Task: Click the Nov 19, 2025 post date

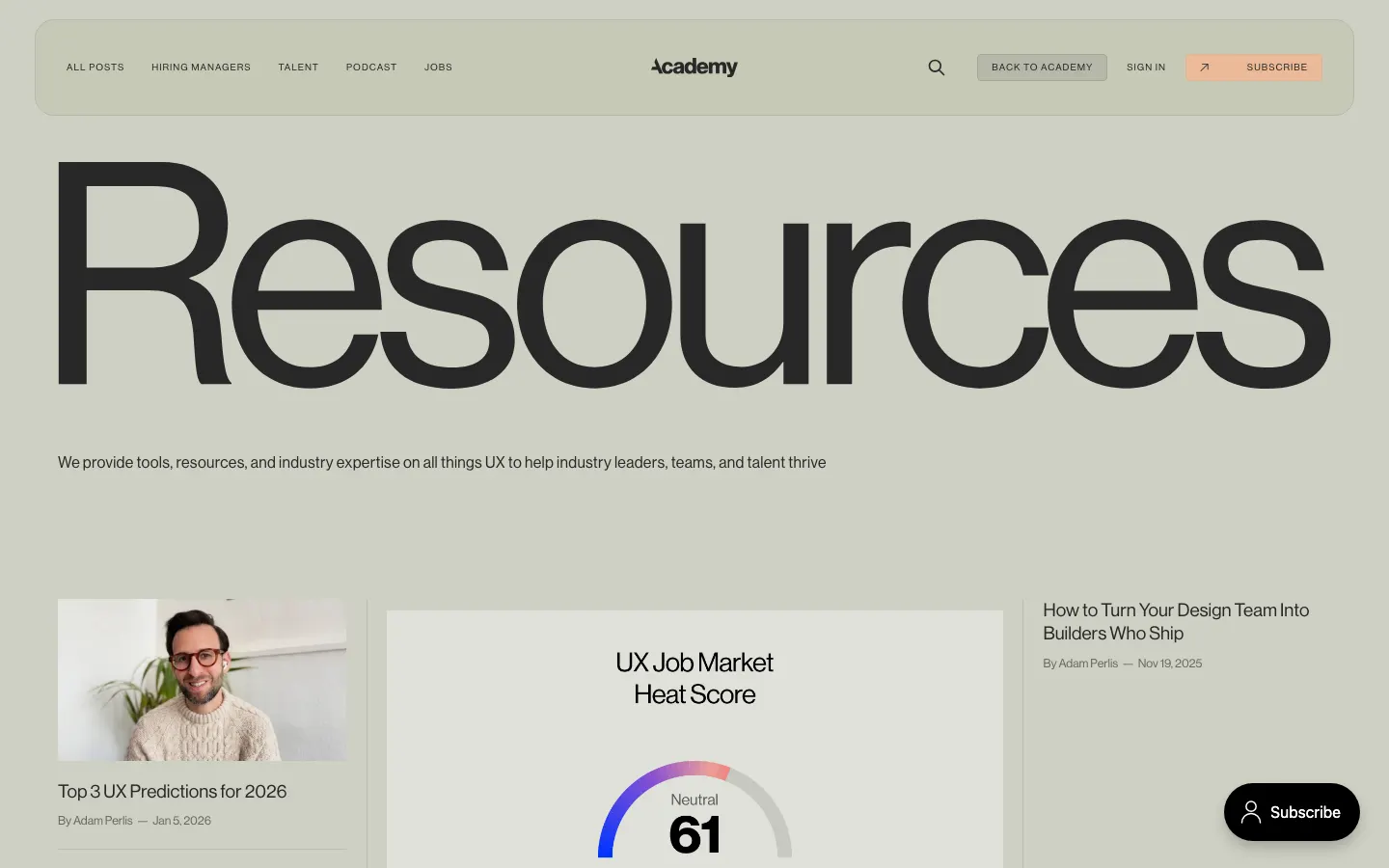Action: pyautogui.click(x=1169, y=664)
